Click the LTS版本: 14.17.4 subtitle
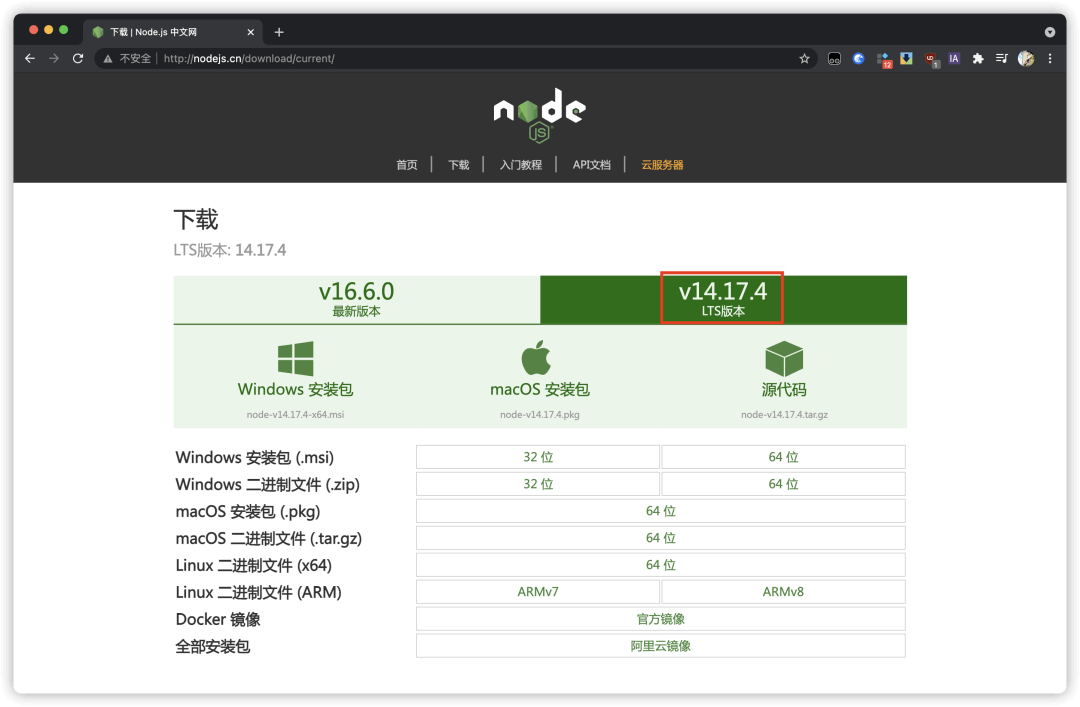 [229, 250]
